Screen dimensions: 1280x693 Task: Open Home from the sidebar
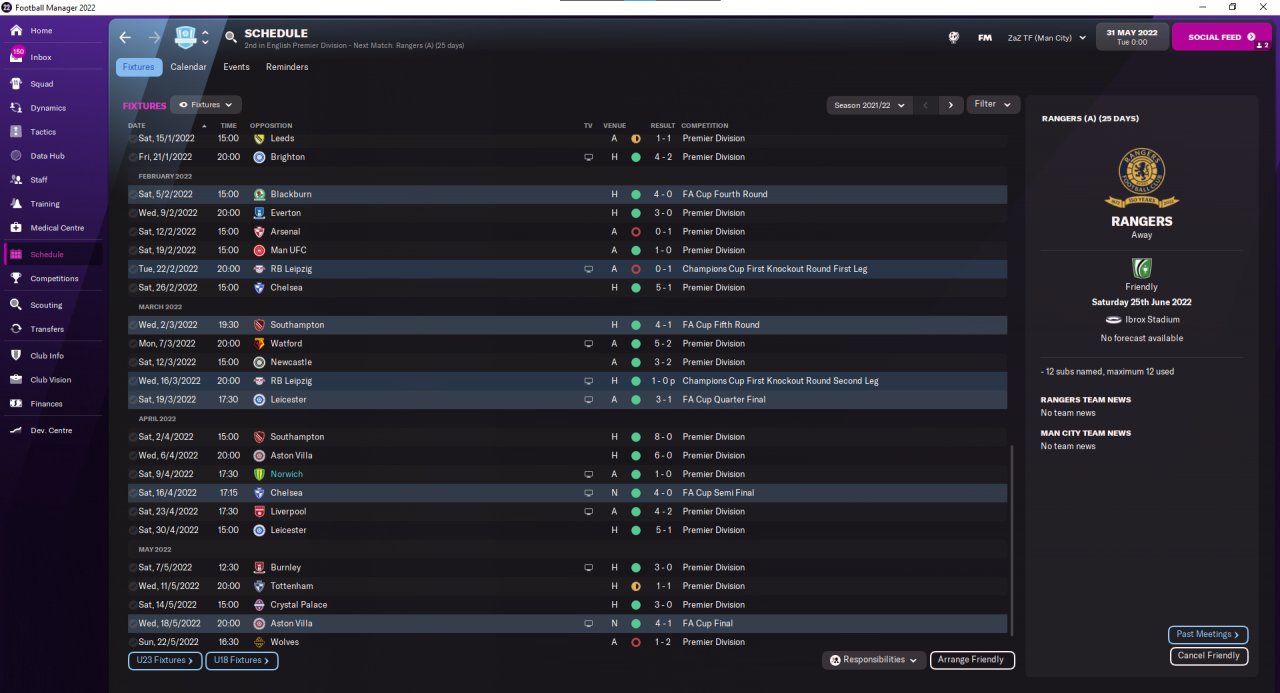(x=52, y=31)
